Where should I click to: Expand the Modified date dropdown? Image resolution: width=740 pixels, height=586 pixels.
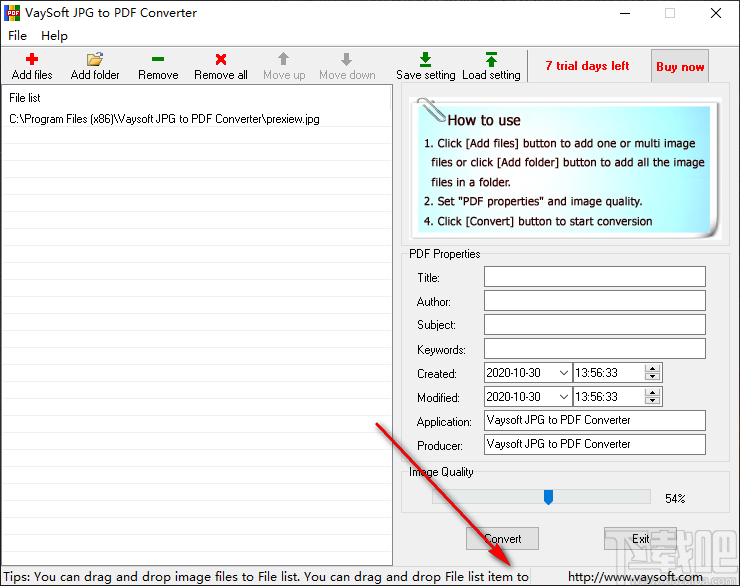click(x=563, y=397)
